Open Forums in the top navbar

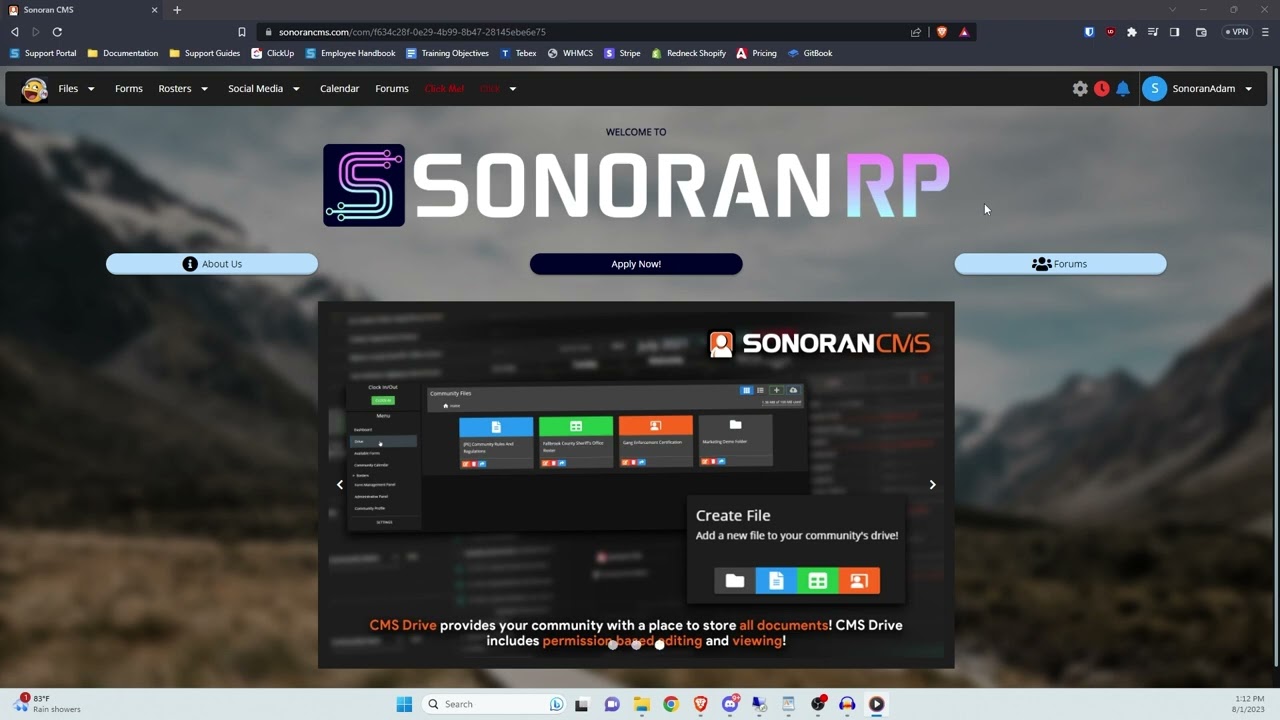point(392,89)
